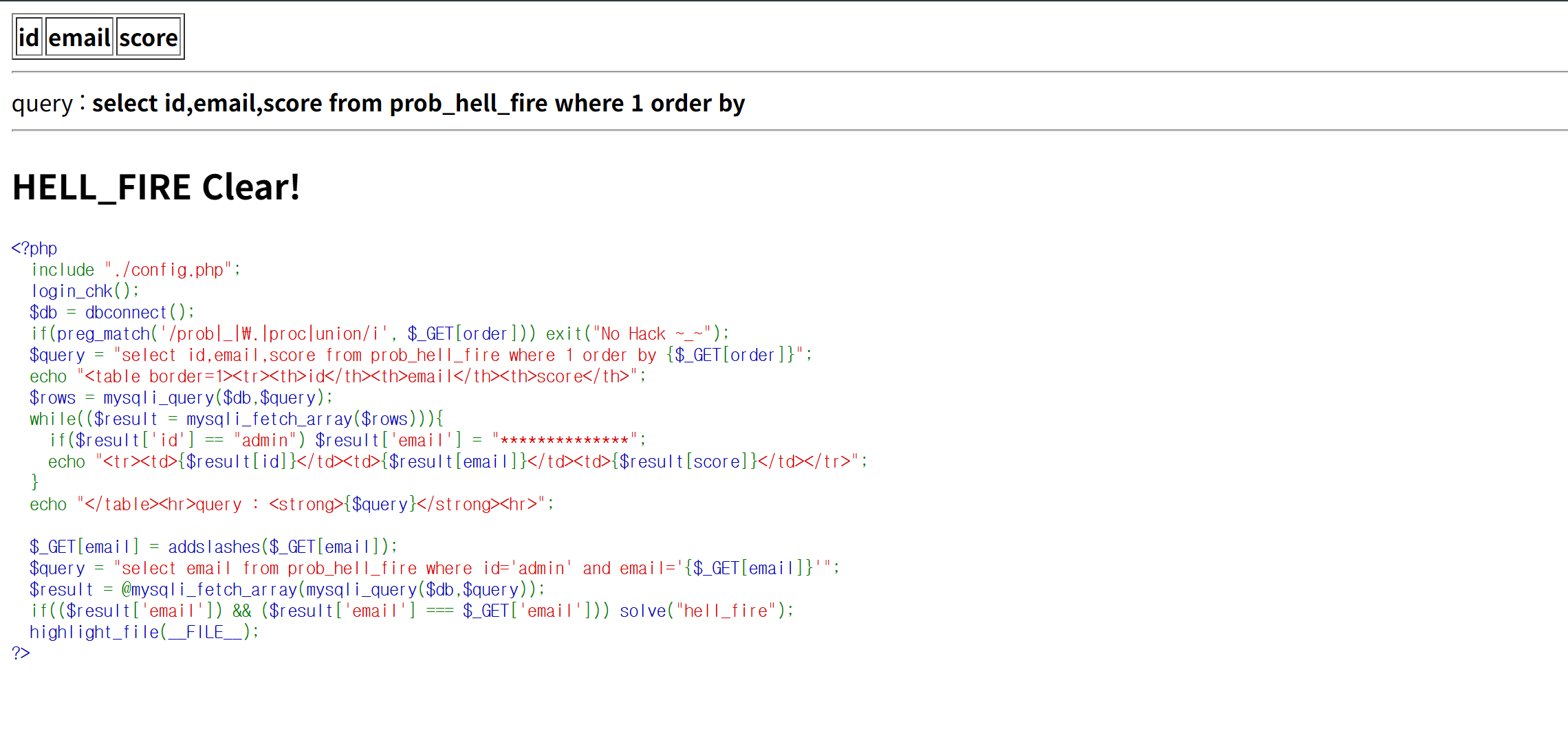Click the masked asterisks email string
Viewport: 1568px width, 753px height.
565,440
